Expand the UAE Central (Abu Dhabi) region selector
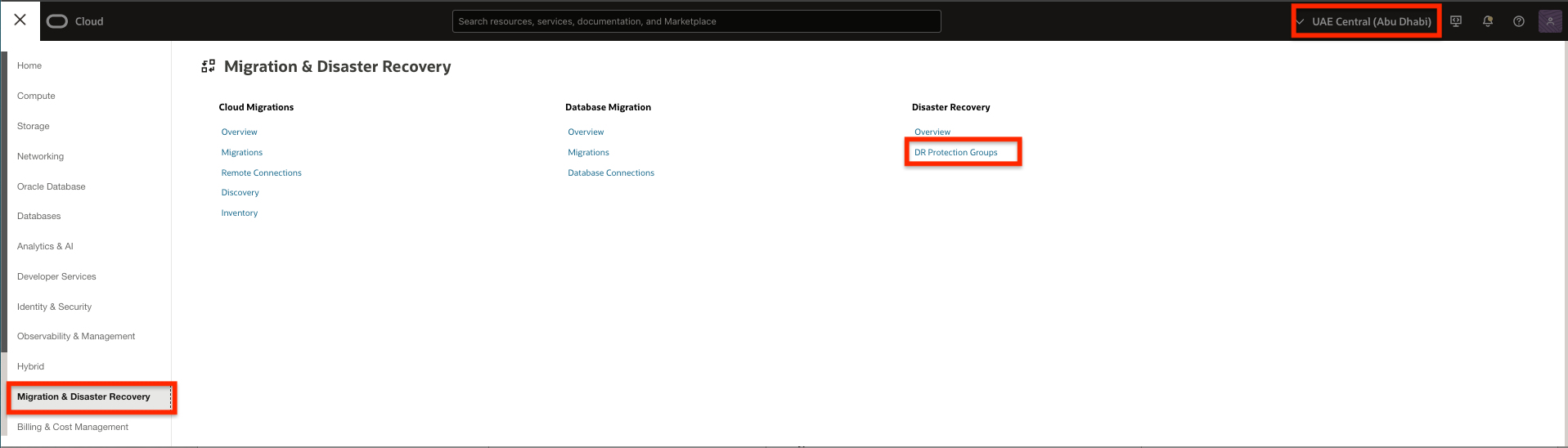Screen dimensions: 1568x448 (1365, 21)
